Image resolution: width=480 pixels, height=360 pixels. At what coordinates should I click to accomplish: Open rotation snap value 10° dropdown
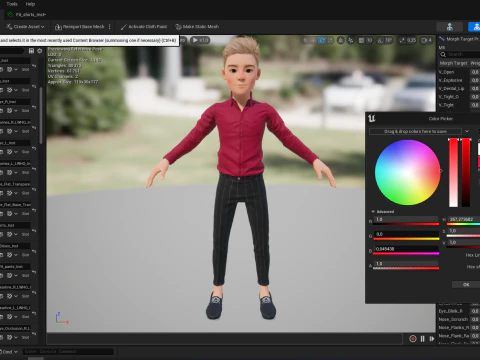pyautogui.click(x=388, y=40)
